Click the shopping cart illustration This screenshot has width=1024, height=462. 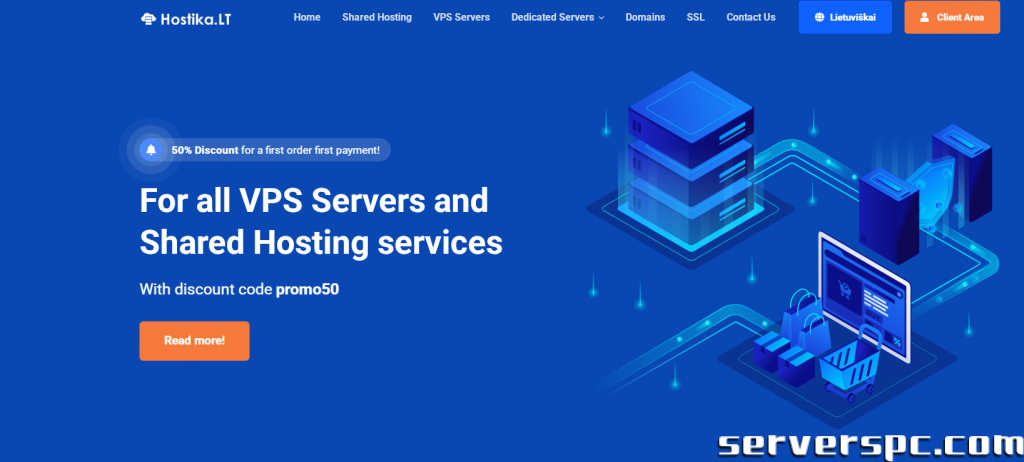point(848,366)
